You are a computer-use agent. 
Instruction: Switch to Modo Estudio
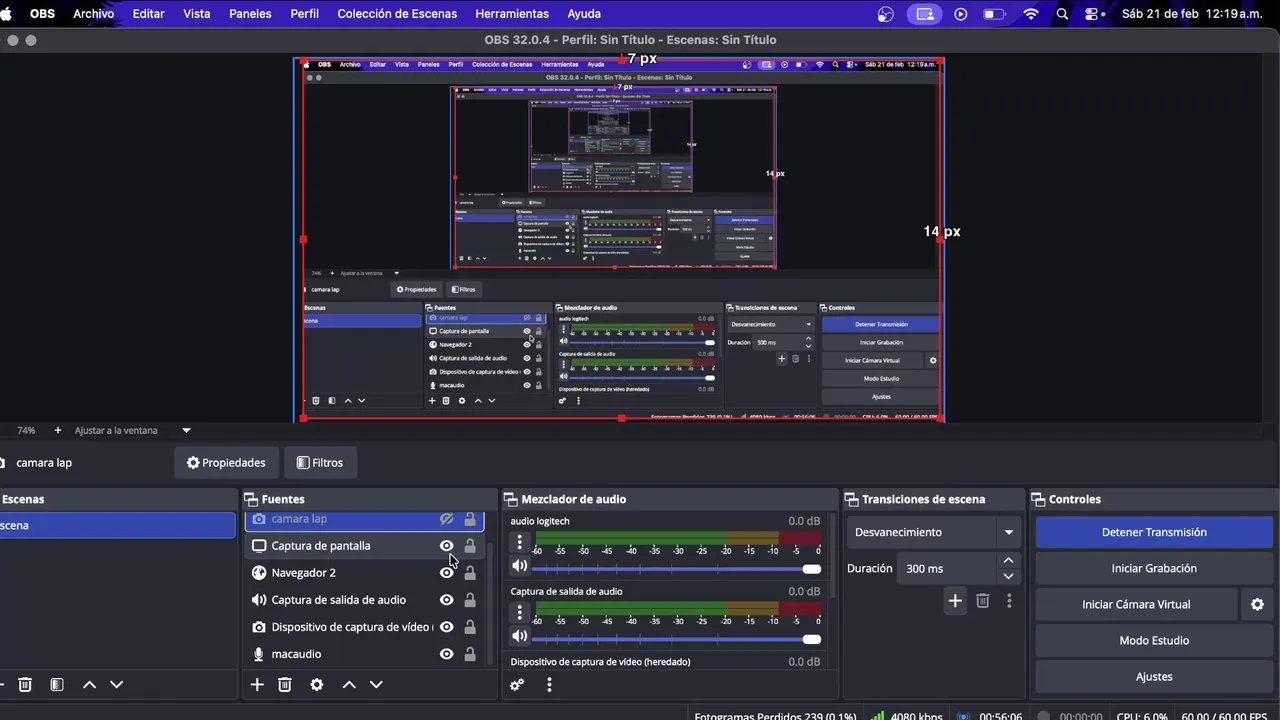pyautogui.click(x=1154, y=640)
